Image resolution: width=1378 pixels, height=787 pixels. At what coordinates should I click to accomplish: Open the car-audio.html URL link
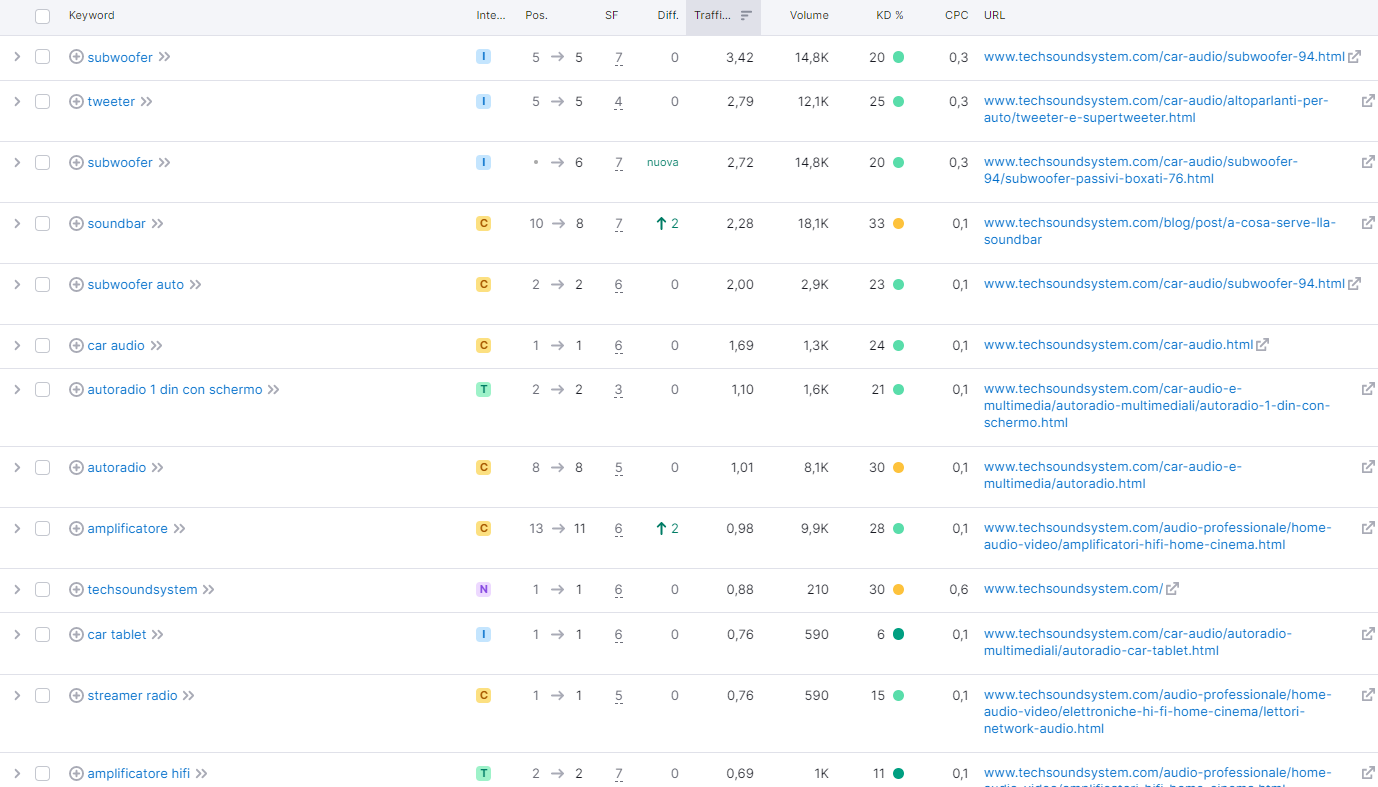point(1118,344)
